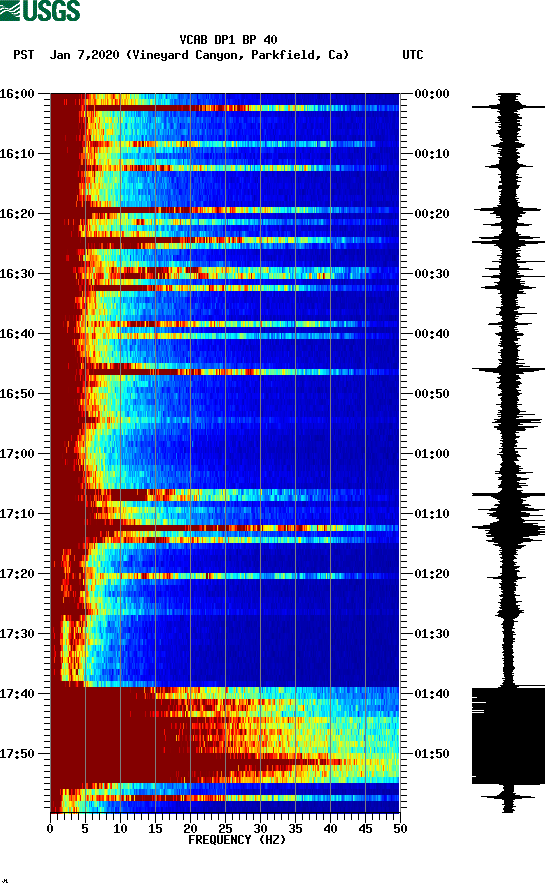552x892 pixels.
Task: Click the 16:50 PST time label
Action: coord(17,394)
